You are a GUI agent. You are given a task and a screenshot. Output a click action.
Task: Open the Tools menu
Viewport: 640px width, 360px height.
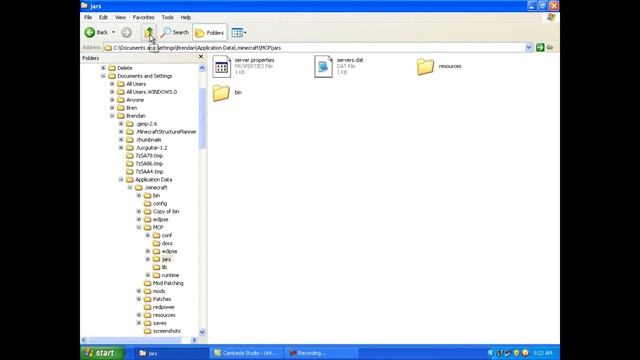167,18
